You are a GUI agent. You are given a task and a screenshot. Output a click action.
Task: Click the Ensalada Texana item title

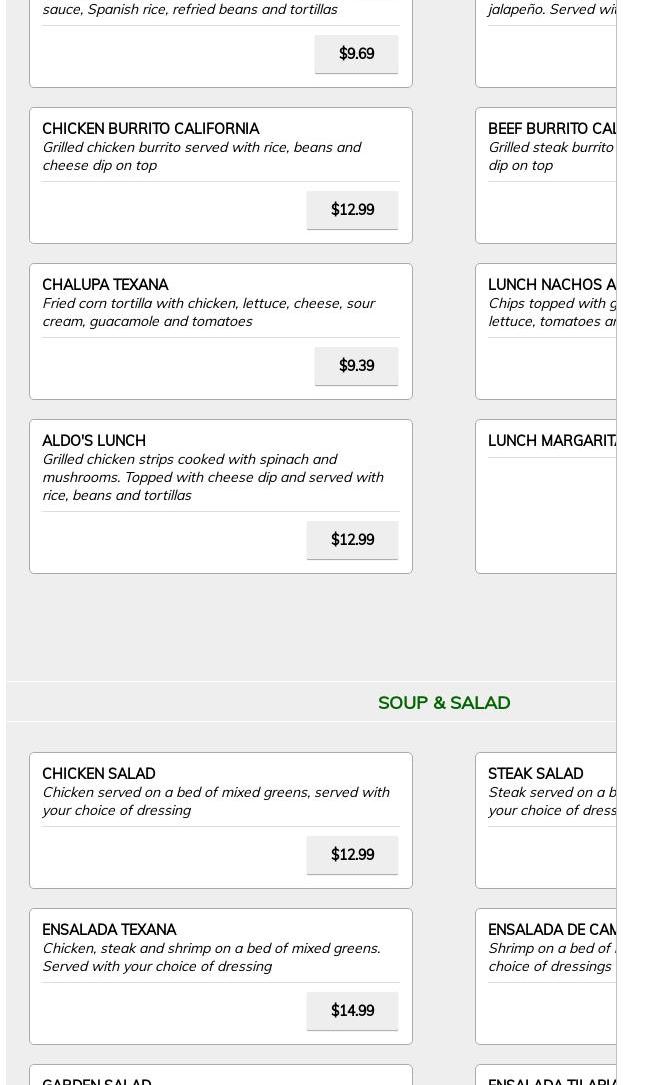coord(109,929)
